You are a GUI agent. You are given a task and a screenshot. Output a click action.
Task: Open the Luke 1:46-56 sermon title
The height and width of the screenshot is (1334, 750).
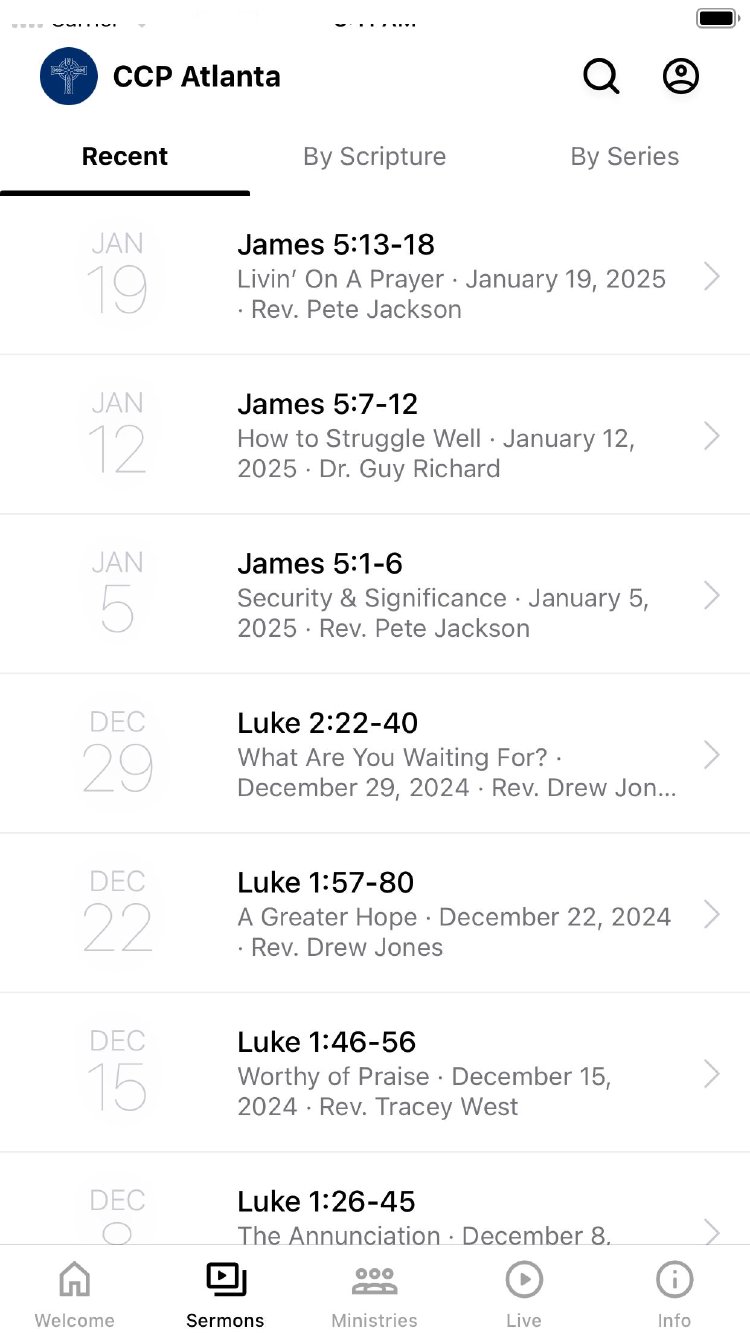point(327,1042)
